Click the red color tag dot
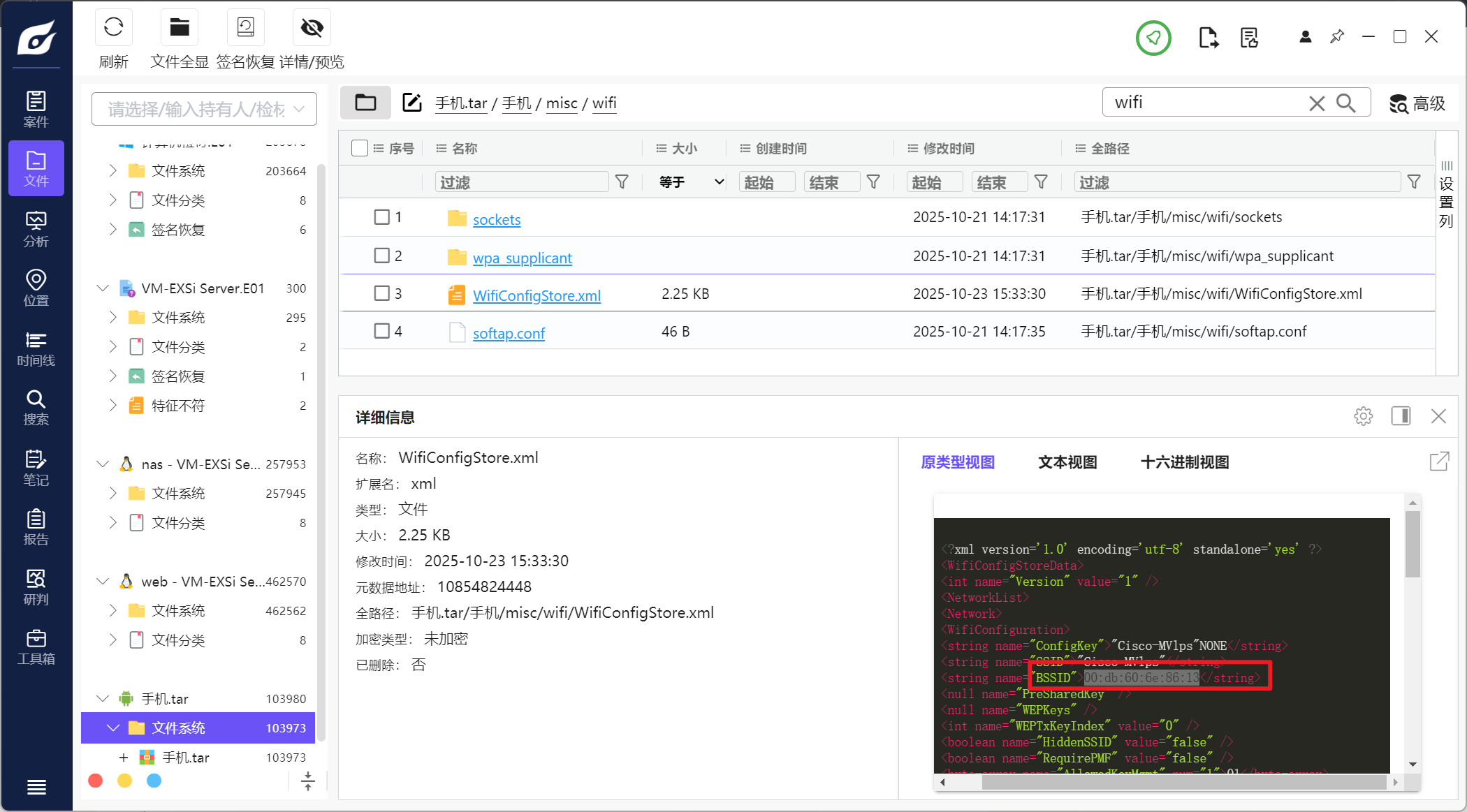This screenshot has height=812, width=1467. [x=96, y=781]
